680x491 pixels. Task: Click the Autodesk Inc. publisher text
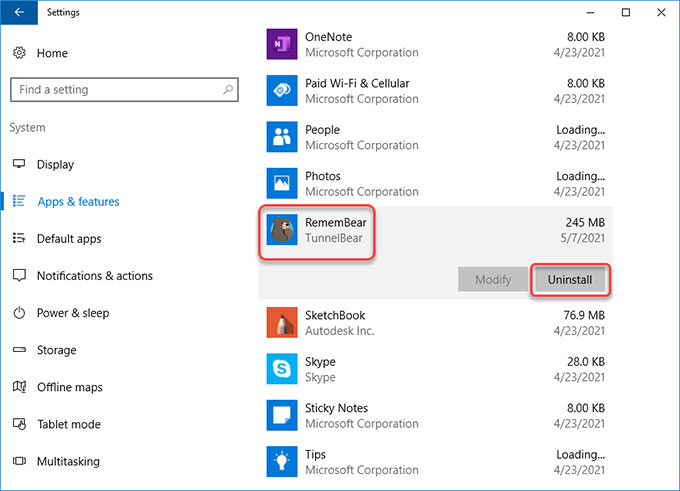[x=340, y=331]
